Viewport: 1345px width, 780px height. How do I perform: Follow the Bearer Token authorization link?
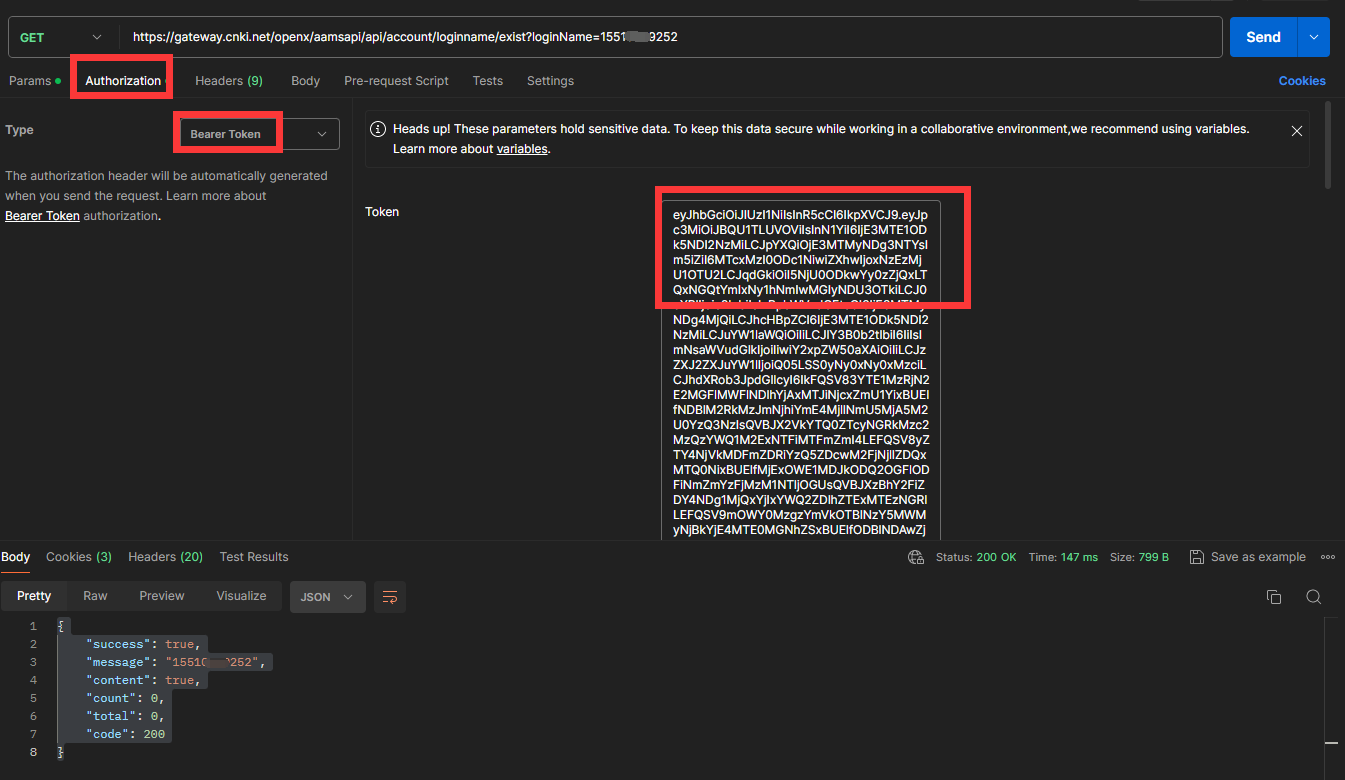[x=42, y=216]
